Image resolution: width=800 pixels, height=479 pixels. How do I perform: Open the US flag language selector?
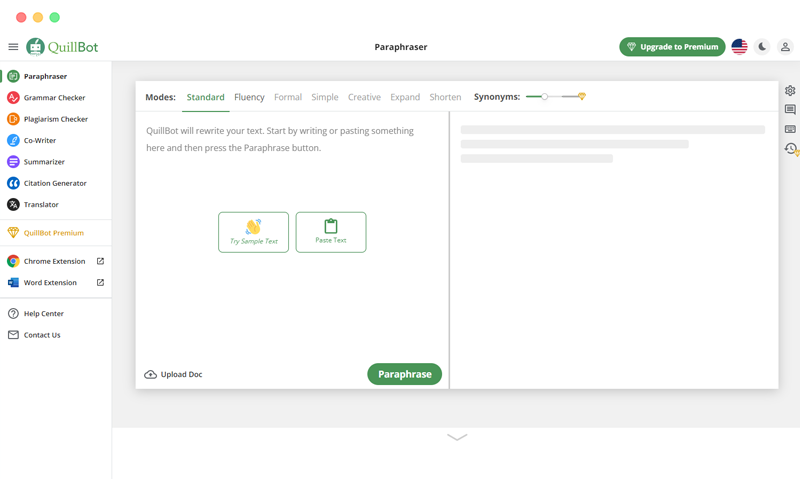(x=739, y=47)
